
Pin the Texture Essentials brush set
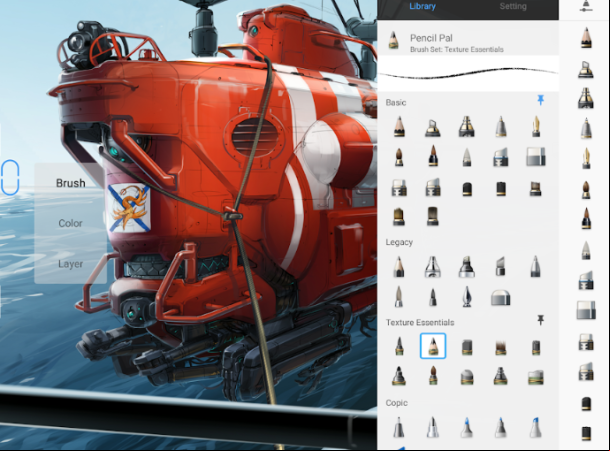(x=540, y=320)
